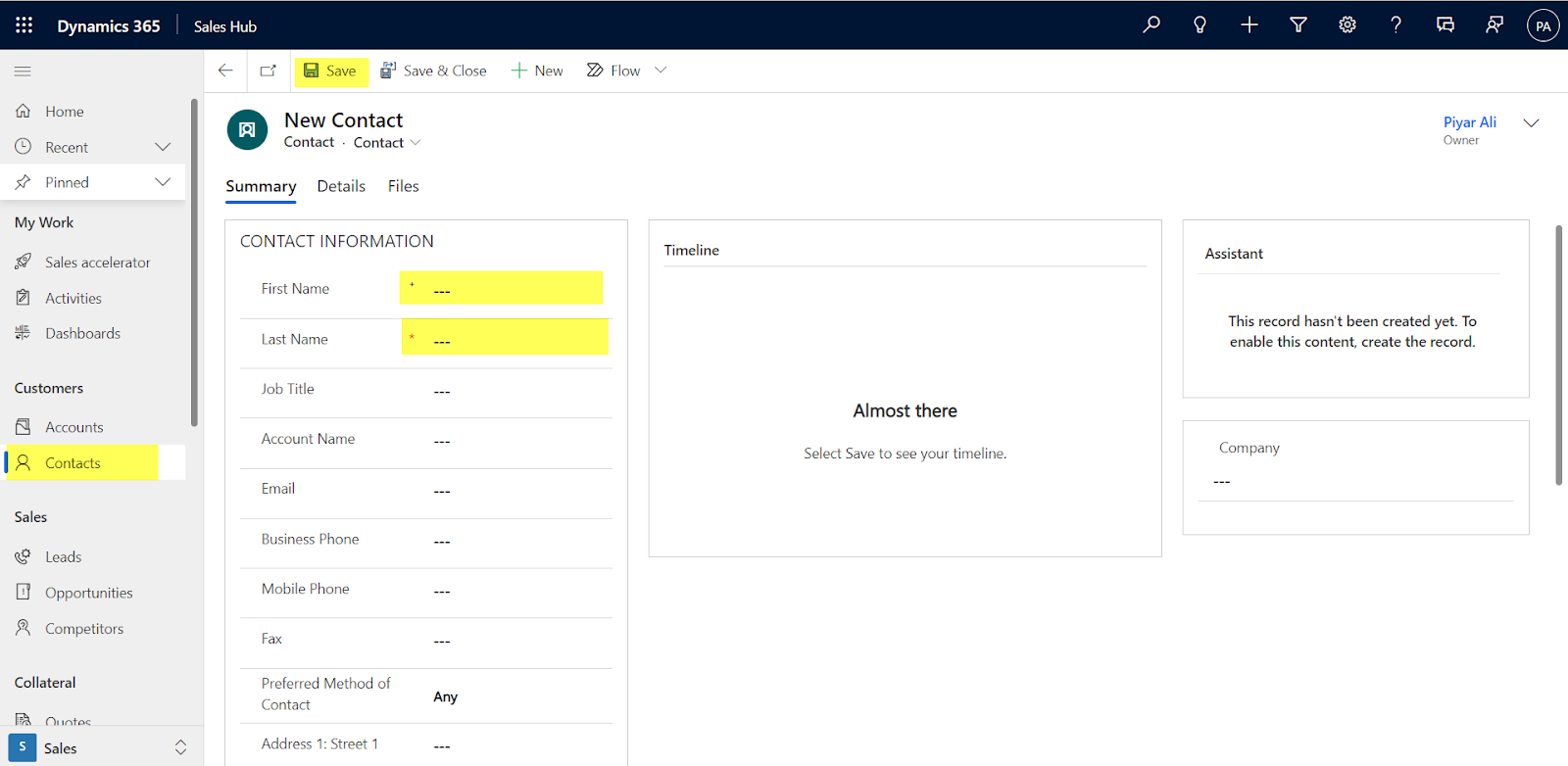Expand the command bar overflow chevron
Image resolution: width=1568 pixels, height=766 pixels.
tap(661, 70)
